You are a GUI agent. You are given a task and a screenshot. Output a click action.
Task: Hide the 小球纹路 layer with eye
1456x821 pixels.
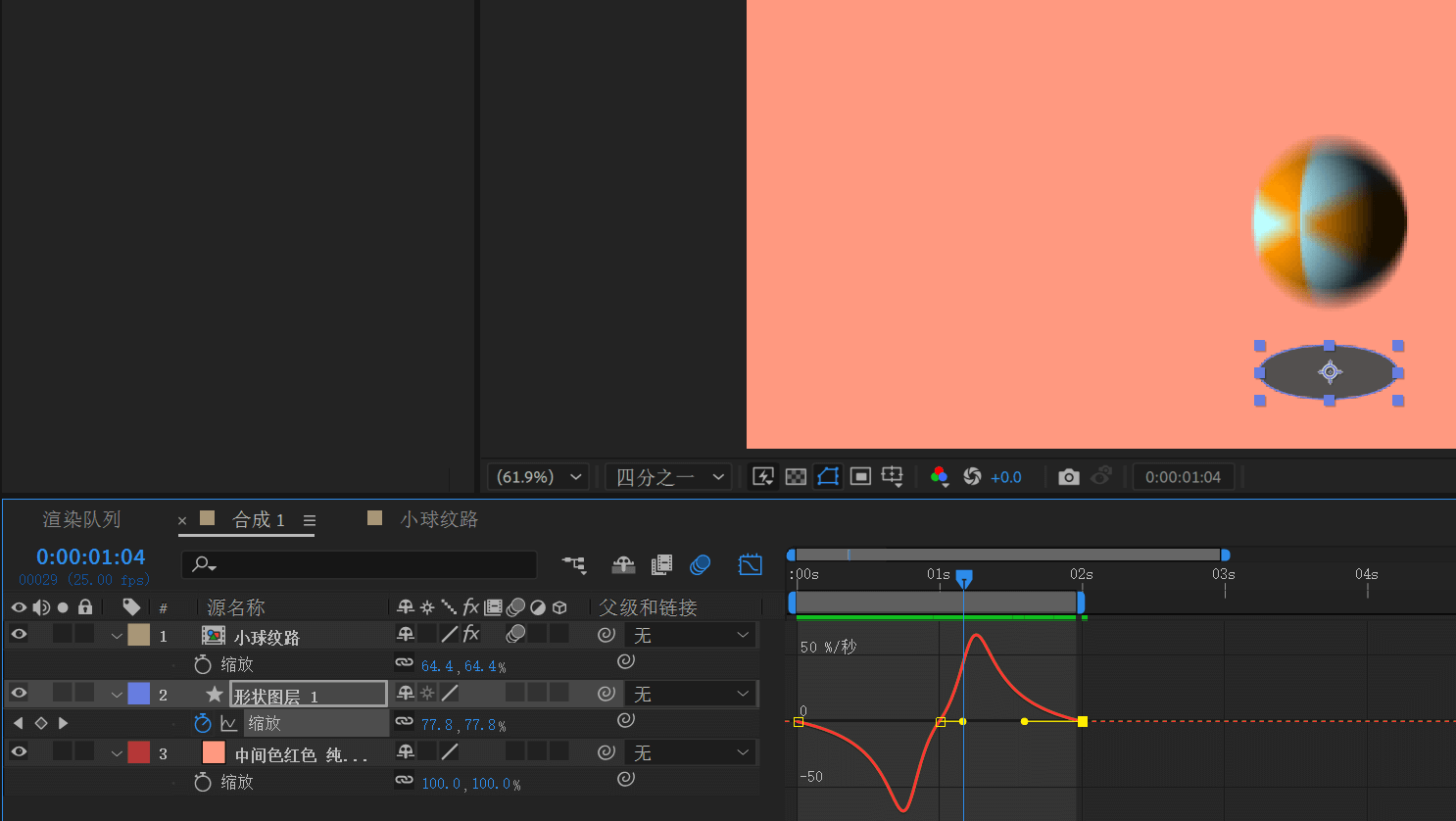[x=19, y=634]
